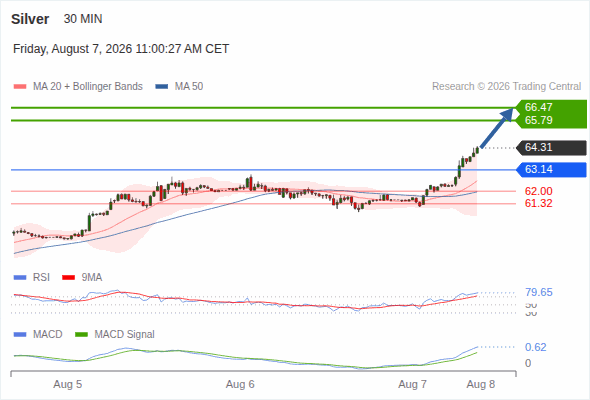Click the Aug 8 date axis label
This screenshot has width=590, height=400.
(481, 385)
